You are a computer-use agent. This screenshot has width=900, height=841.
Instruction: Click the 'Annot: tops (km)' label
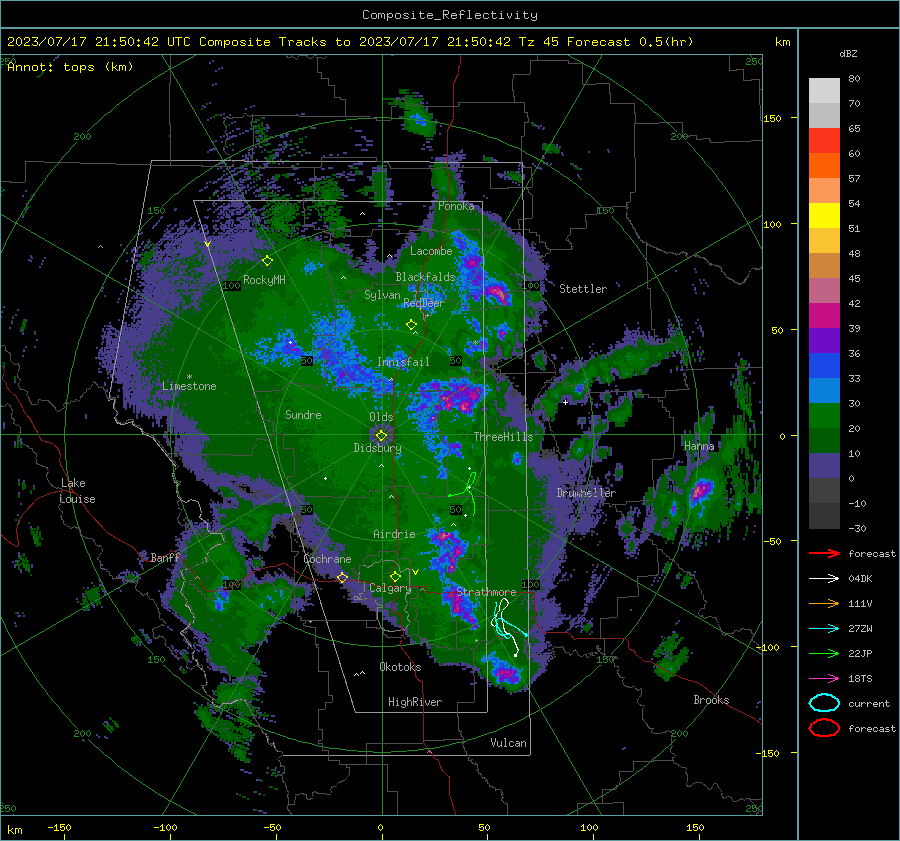click(x=70, y=67)
